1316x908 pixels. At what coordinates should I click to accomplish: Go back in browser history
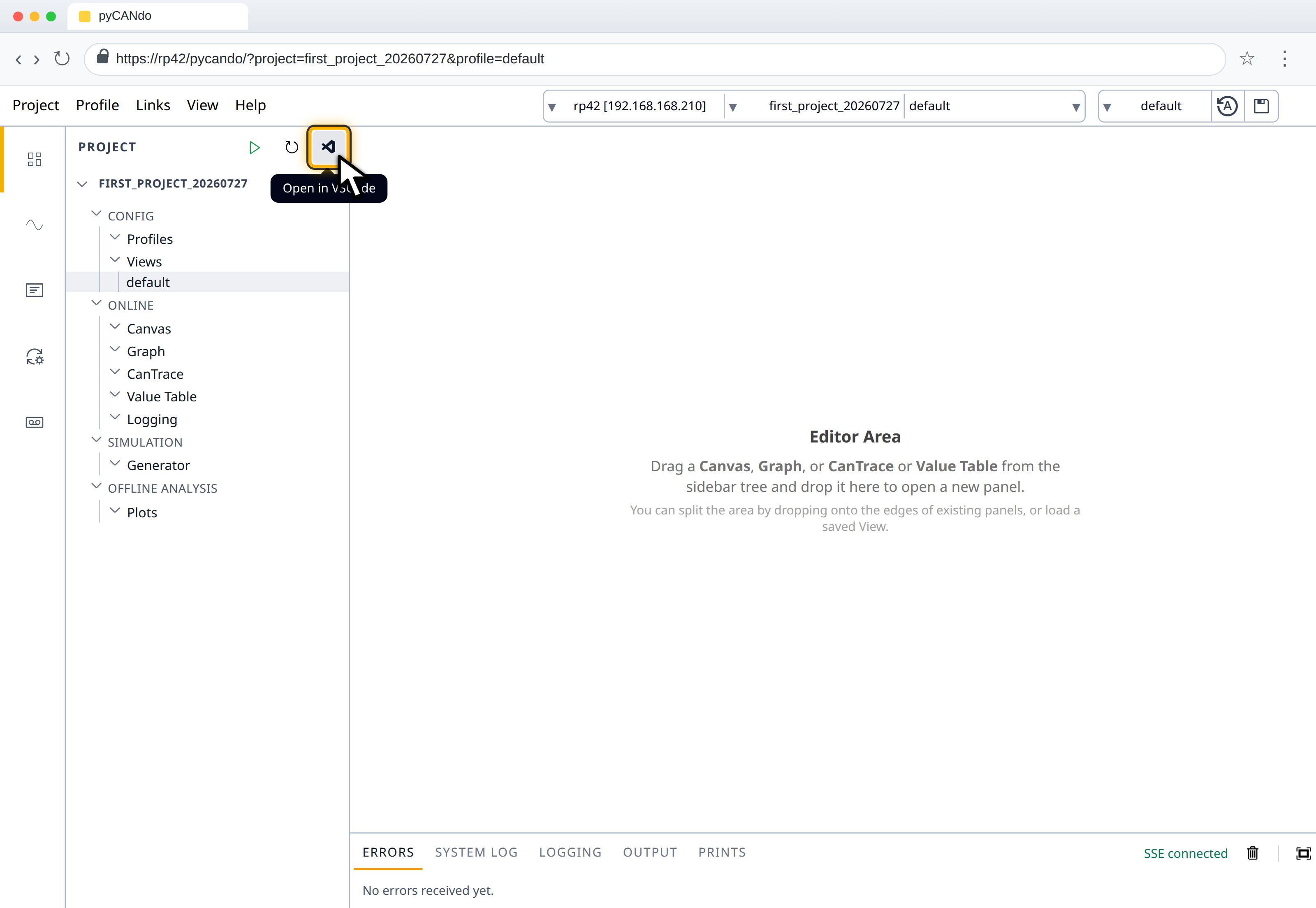[x=18, y=59]
